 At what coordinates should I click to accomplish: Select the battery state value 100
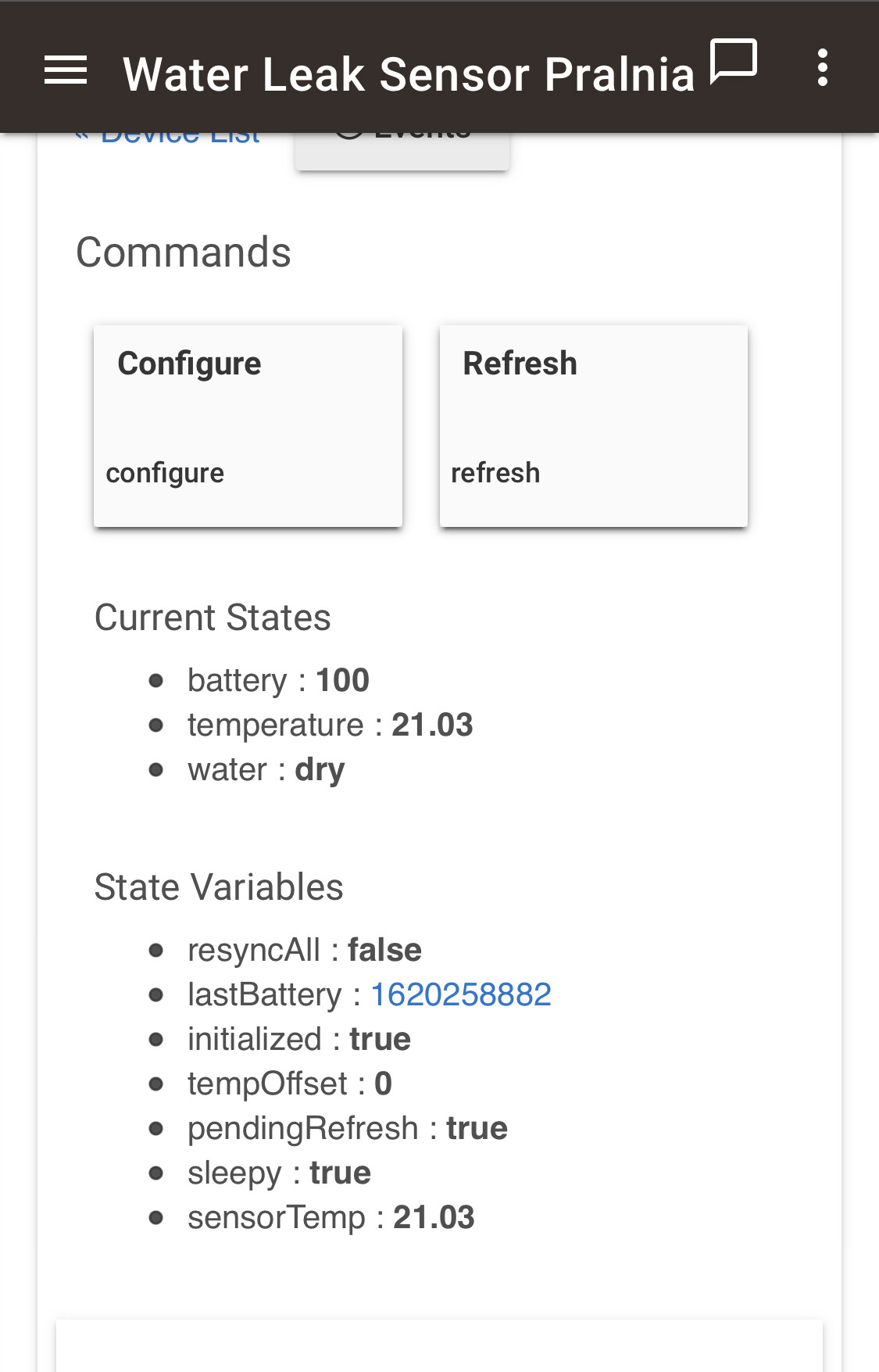point(342,680)
